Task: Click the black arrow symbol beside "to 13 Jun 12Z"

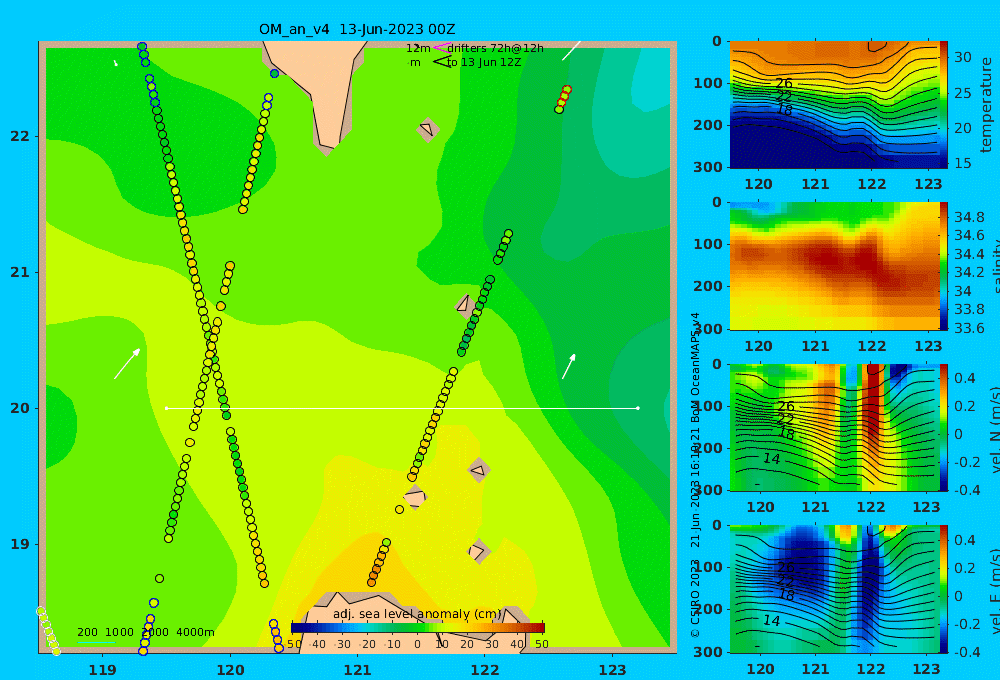Action: [x=441, y=61]
